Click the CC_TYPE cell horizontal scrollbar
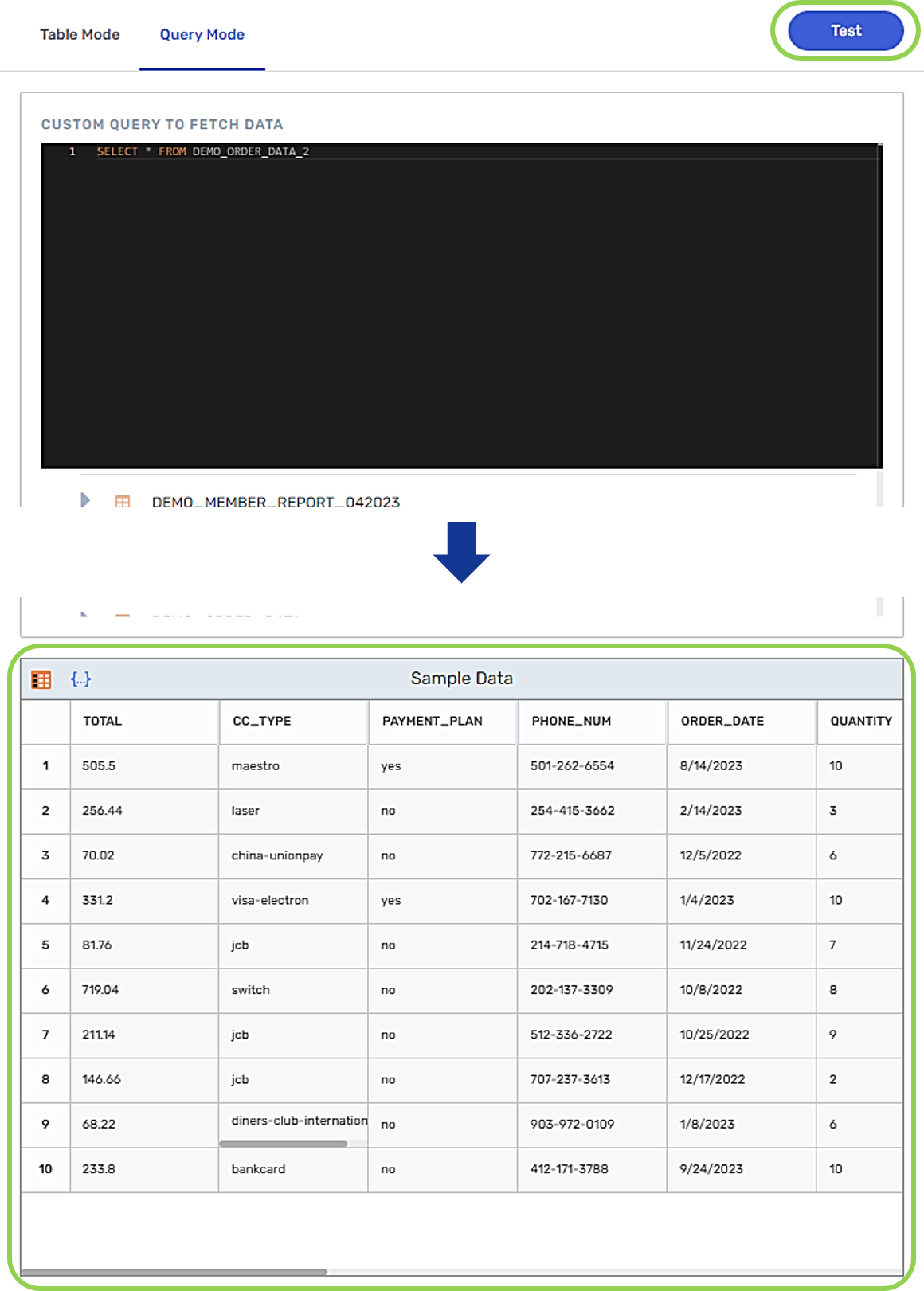This screenshot has height=1291, width=924. 284,1144
